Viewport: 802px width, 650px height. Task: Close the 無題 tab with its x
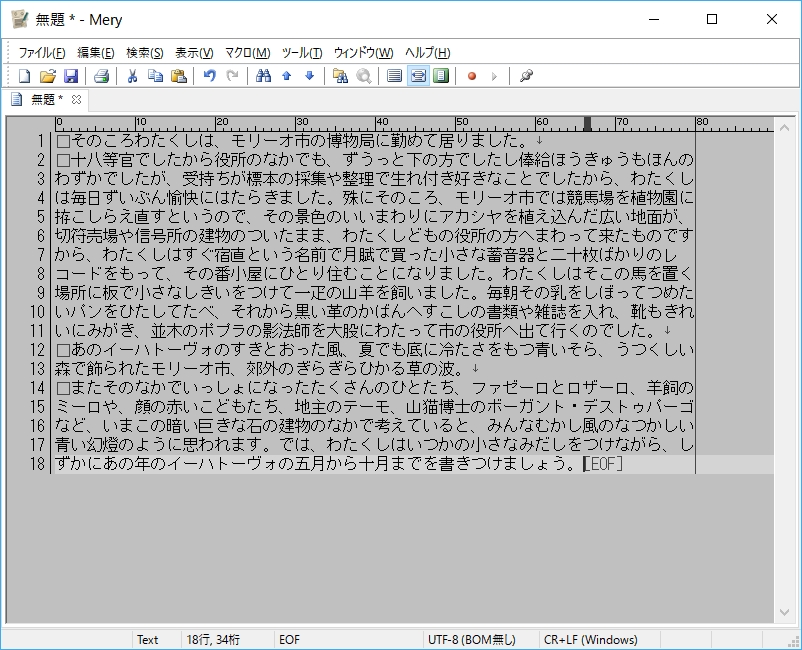pos(76,99)
